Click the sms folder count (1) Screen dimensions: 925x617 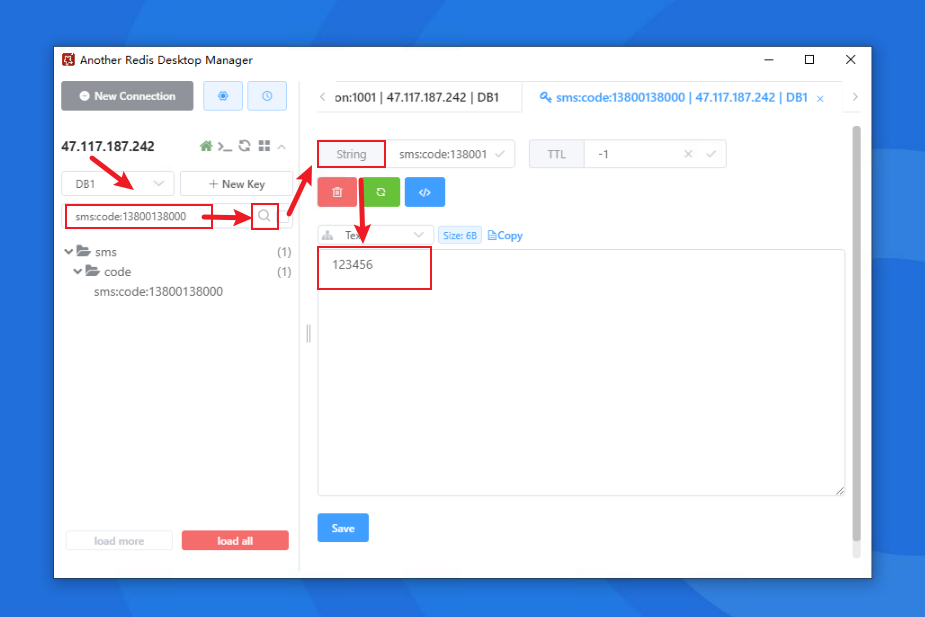[284, 252]
